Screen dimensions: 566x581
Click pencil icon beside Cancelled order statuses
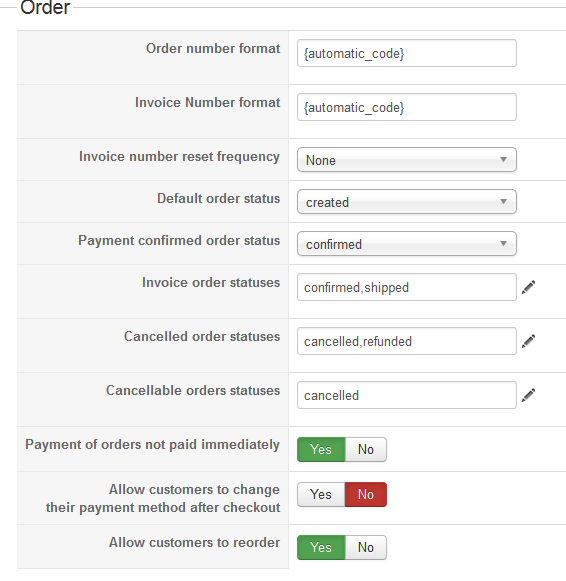tap(529, 341)
